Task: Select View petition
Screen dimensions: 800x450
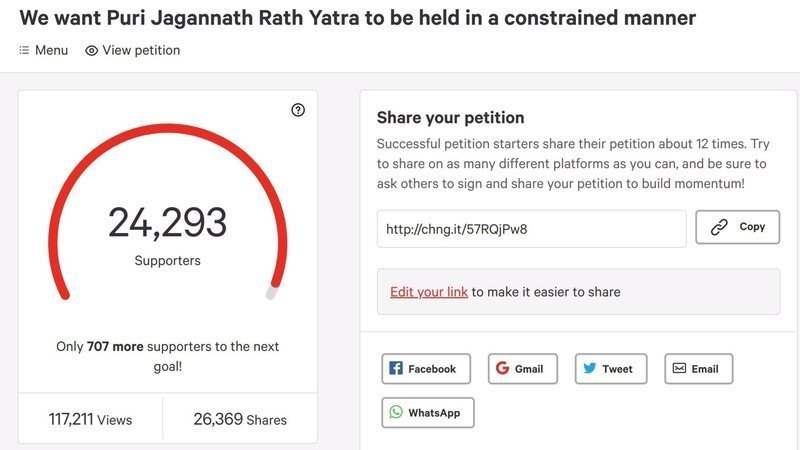Action: pyautogui.click(x=133, y=50)
